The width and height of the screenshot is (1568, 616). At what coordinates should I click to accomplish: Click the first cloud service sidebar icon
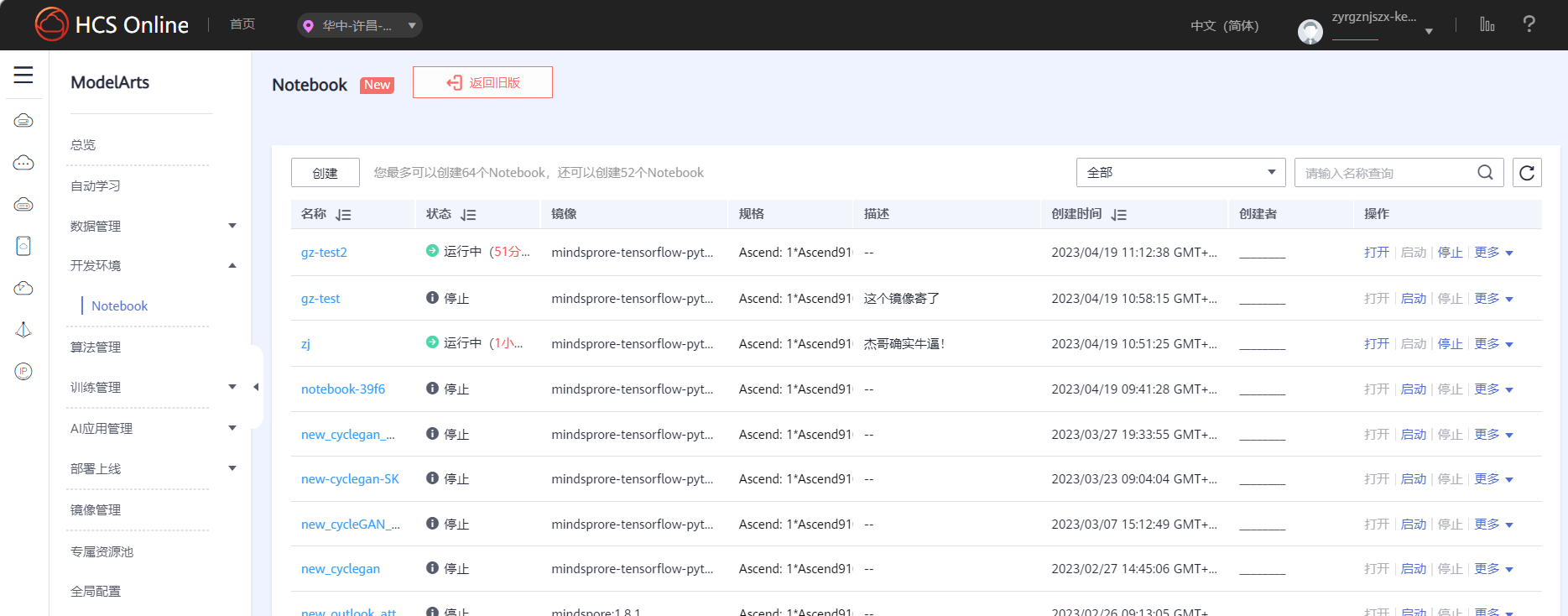[x=23, y=121]
